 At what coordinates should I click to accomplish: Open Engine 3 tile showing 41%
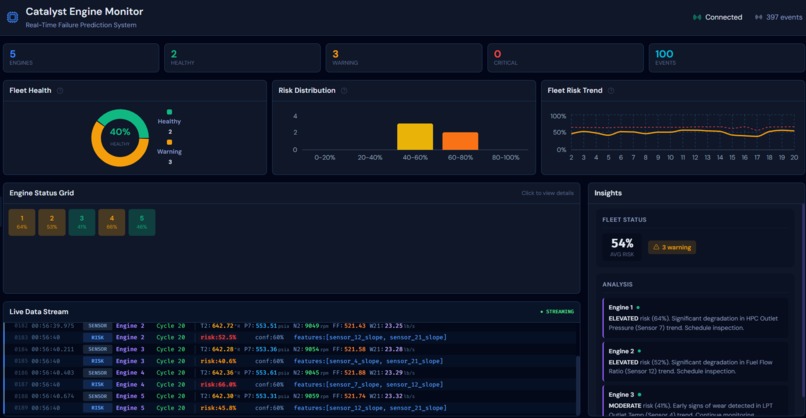click(82, 222)
